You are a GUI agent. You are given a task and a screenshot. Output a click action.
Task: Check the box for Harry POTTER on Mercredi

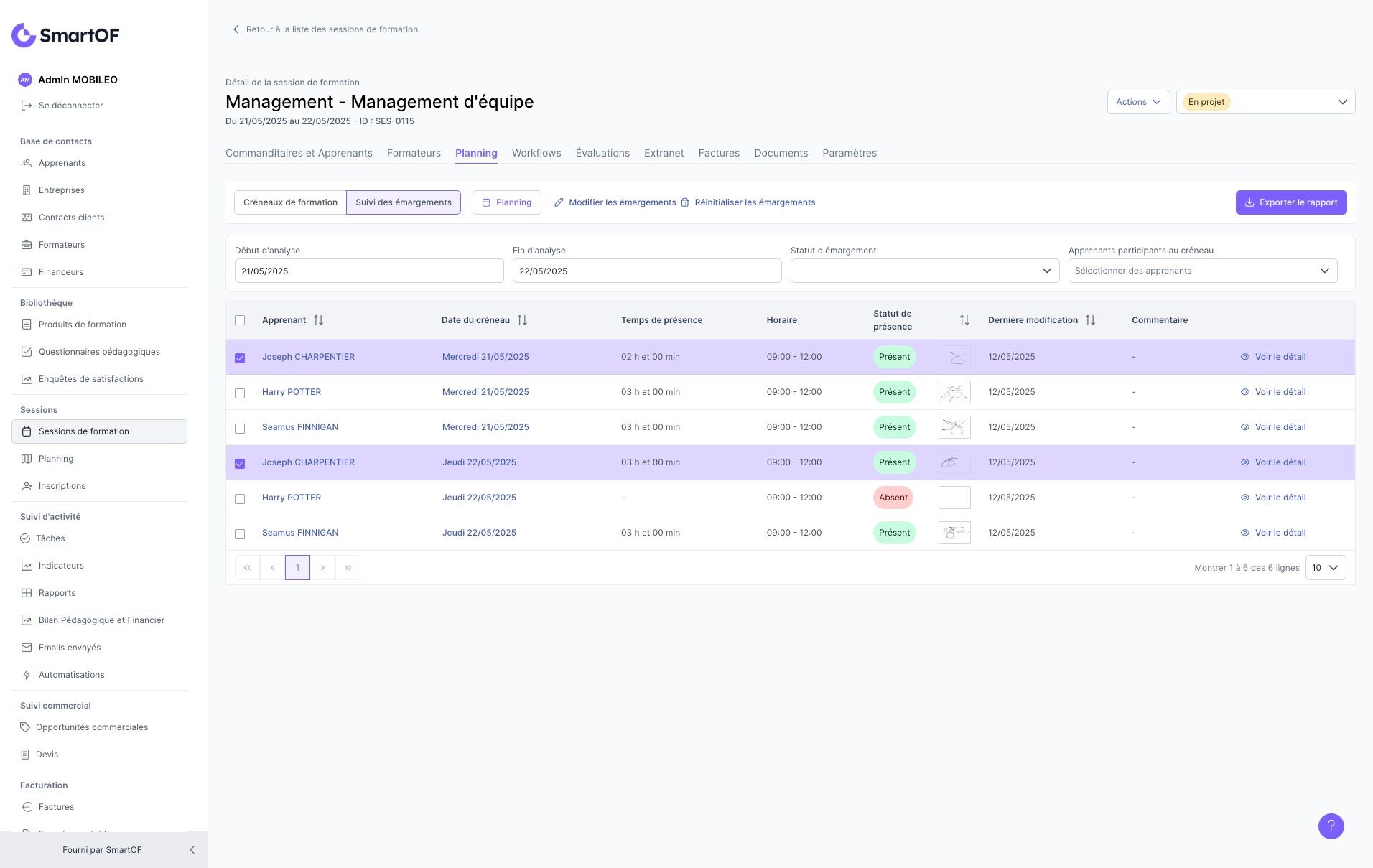(x=240, y=393)
